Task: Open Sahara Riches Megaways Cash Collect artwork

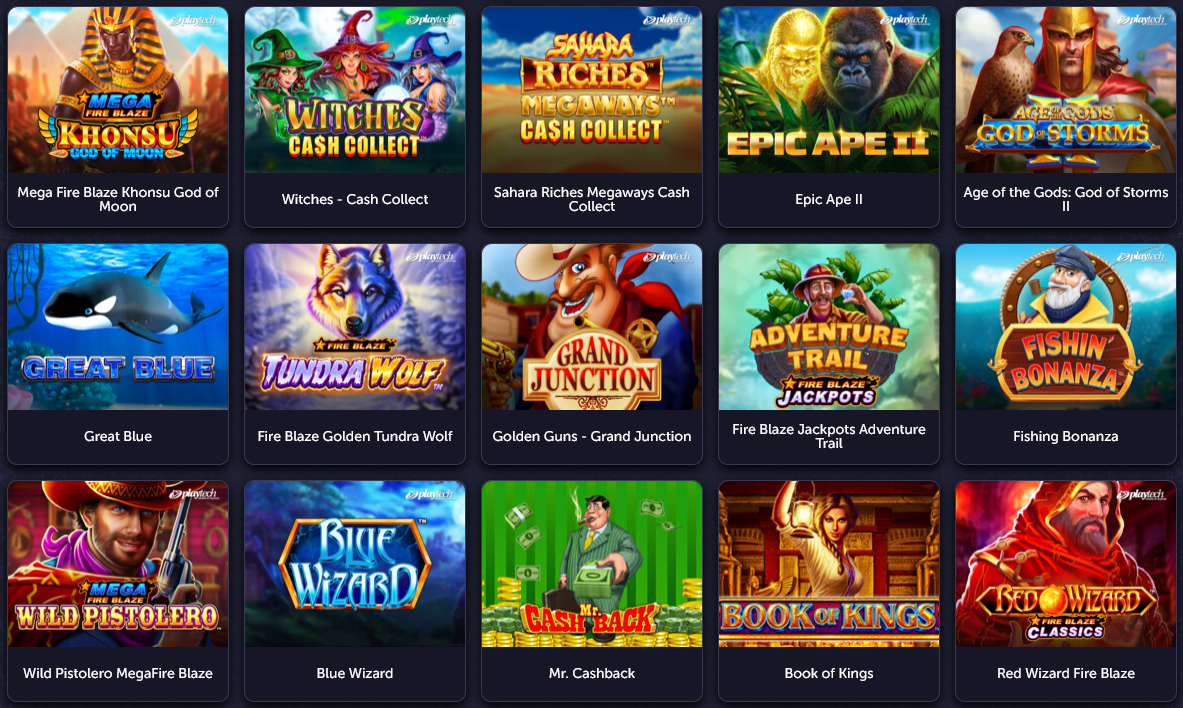Action: pyautogui.click(x=592, y=90)
